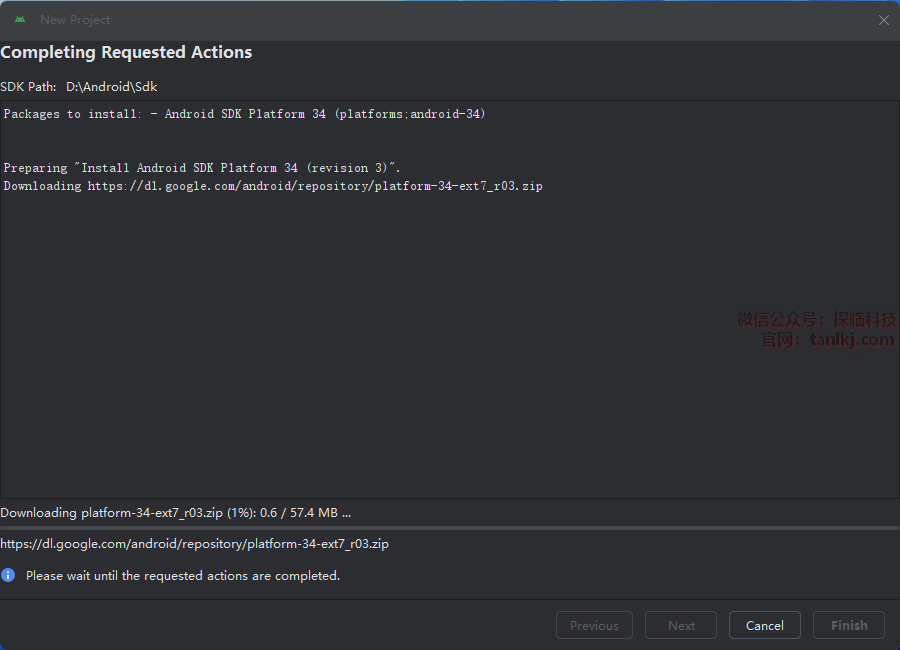
Task: Click the "Downloading platform-34-ext7_r03.zip (1%)" status text
Action: (175, 512)
